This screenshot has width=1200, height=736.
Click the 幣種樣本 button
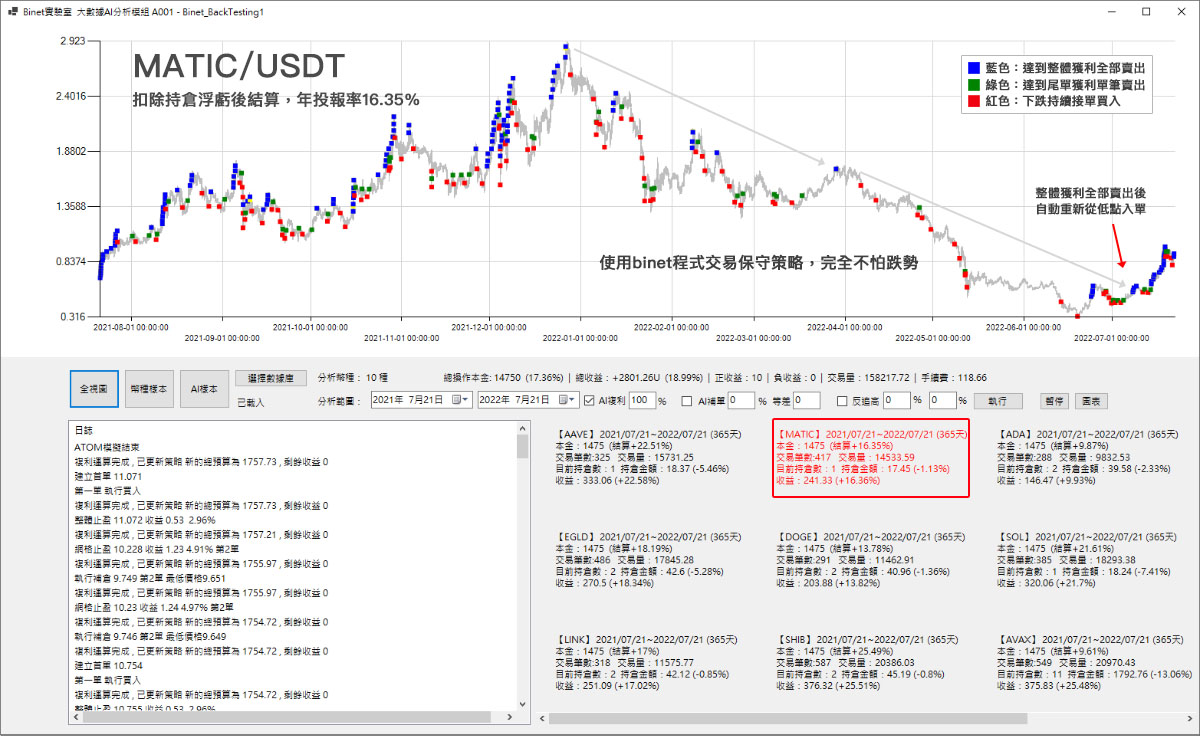point(149,388)
